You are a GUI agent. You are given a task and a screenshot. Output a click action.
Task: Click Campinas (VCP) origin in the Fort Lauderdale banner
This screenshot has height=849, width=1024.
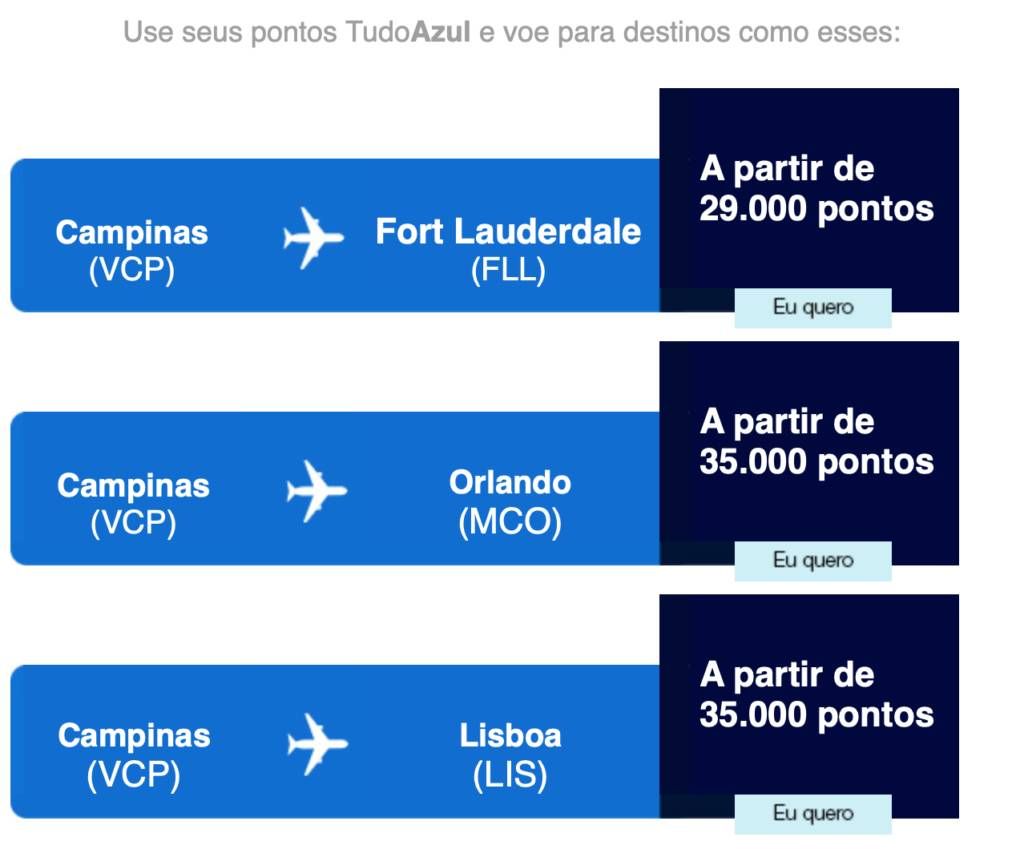[x=131, y=251]
